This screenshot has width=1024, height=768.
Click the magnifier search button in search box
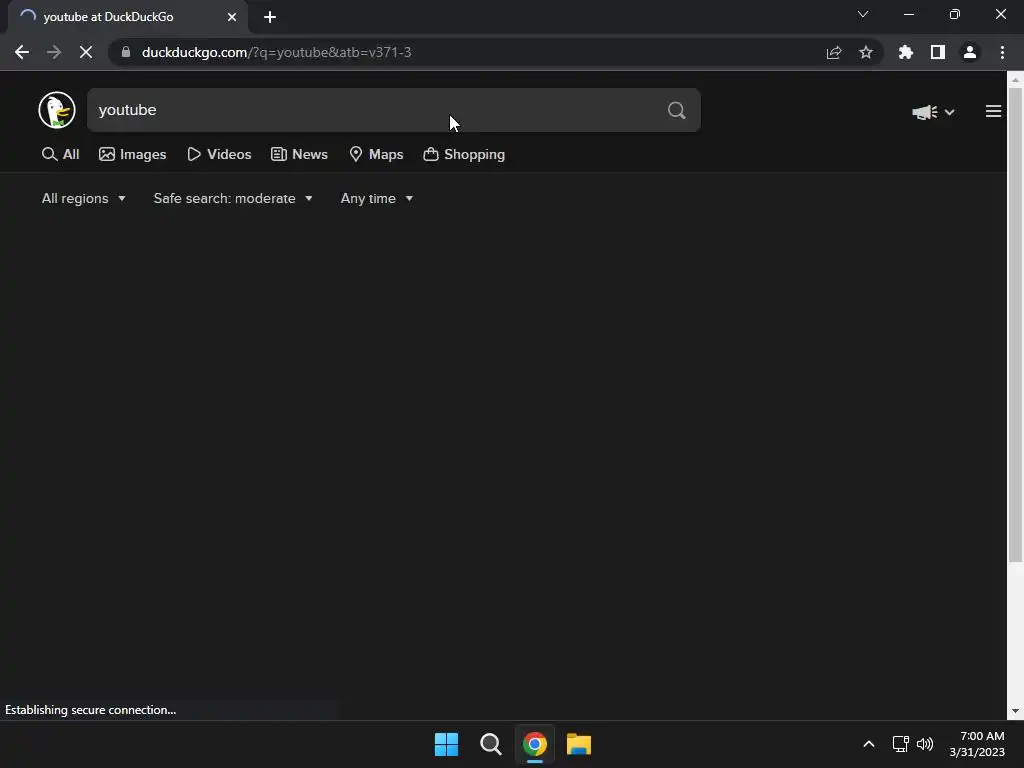[x=677, y=110]
